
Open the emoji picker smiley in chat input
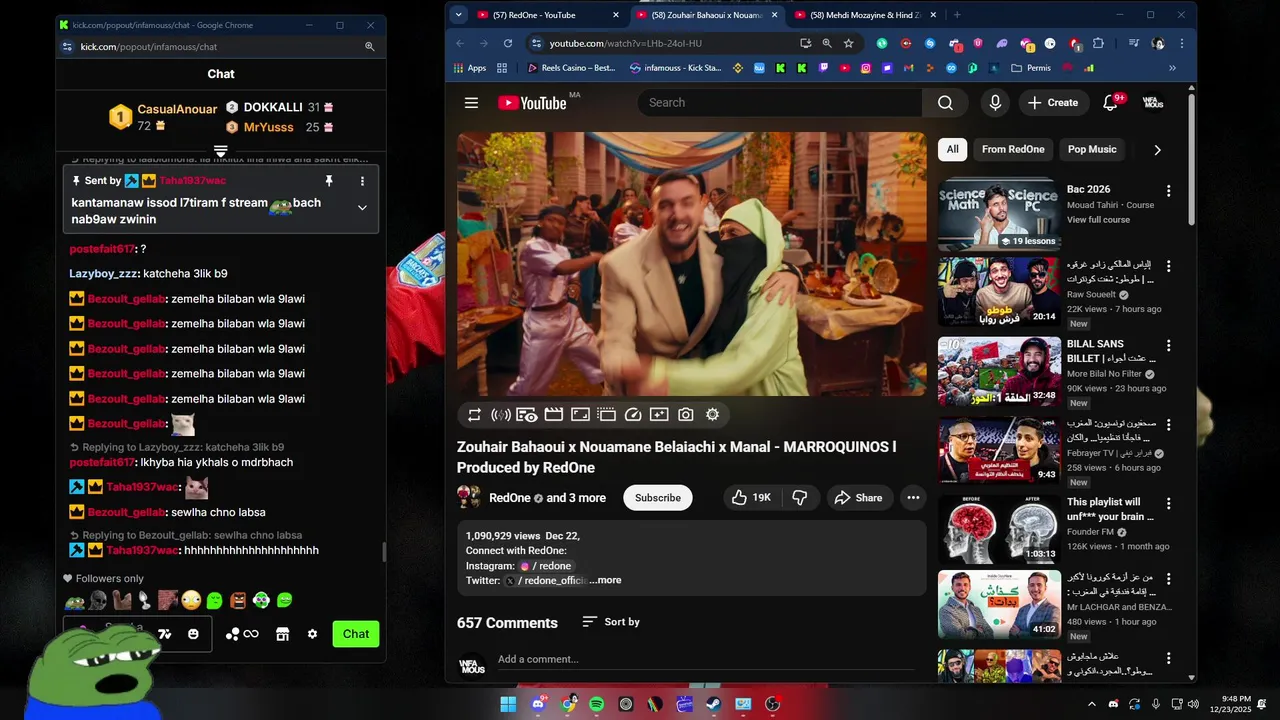(x=193, y=634)
